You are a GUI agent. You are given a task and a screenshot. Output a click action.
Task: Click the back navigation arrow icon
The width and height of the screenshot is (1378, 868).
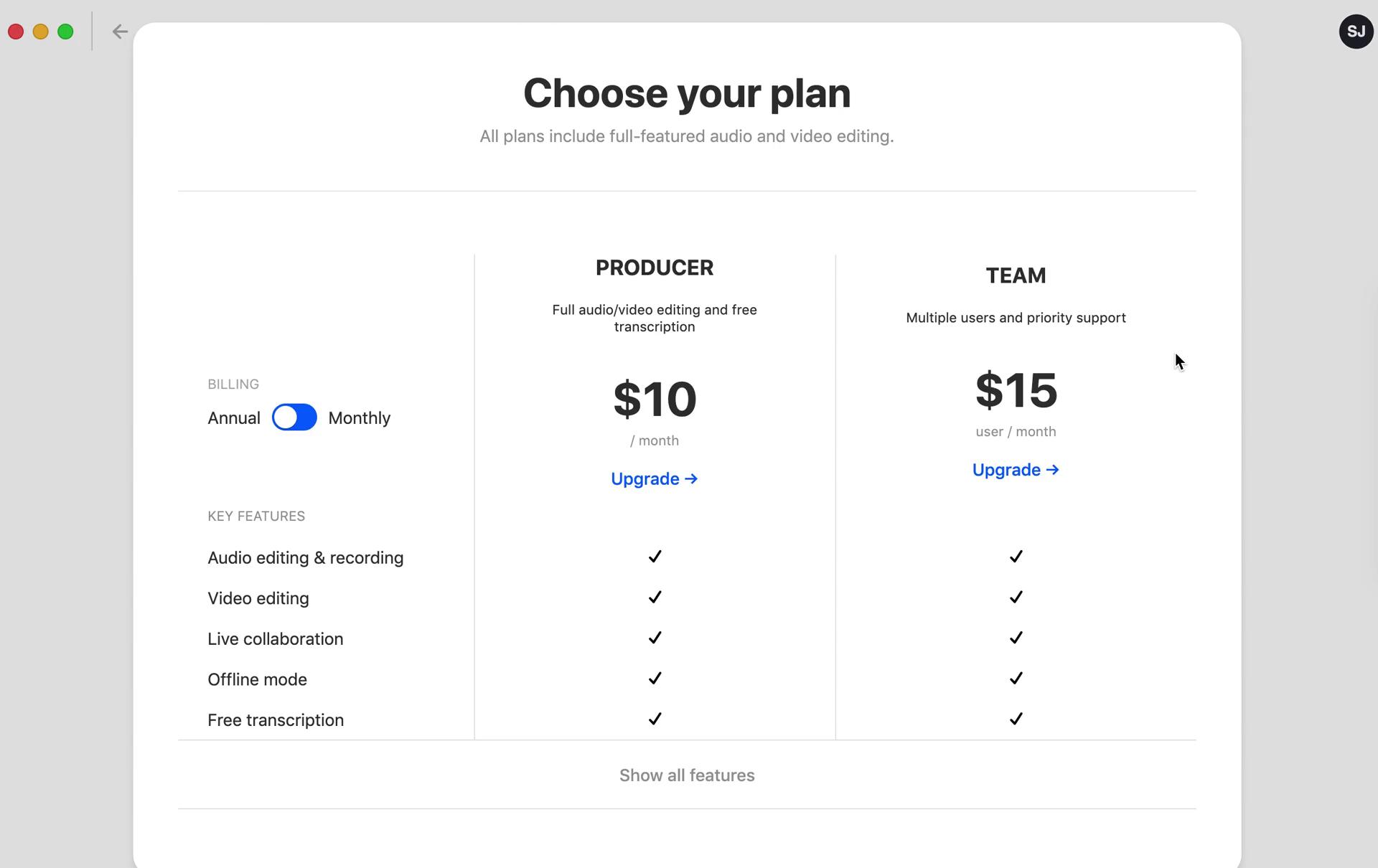(x=120, y=32)
